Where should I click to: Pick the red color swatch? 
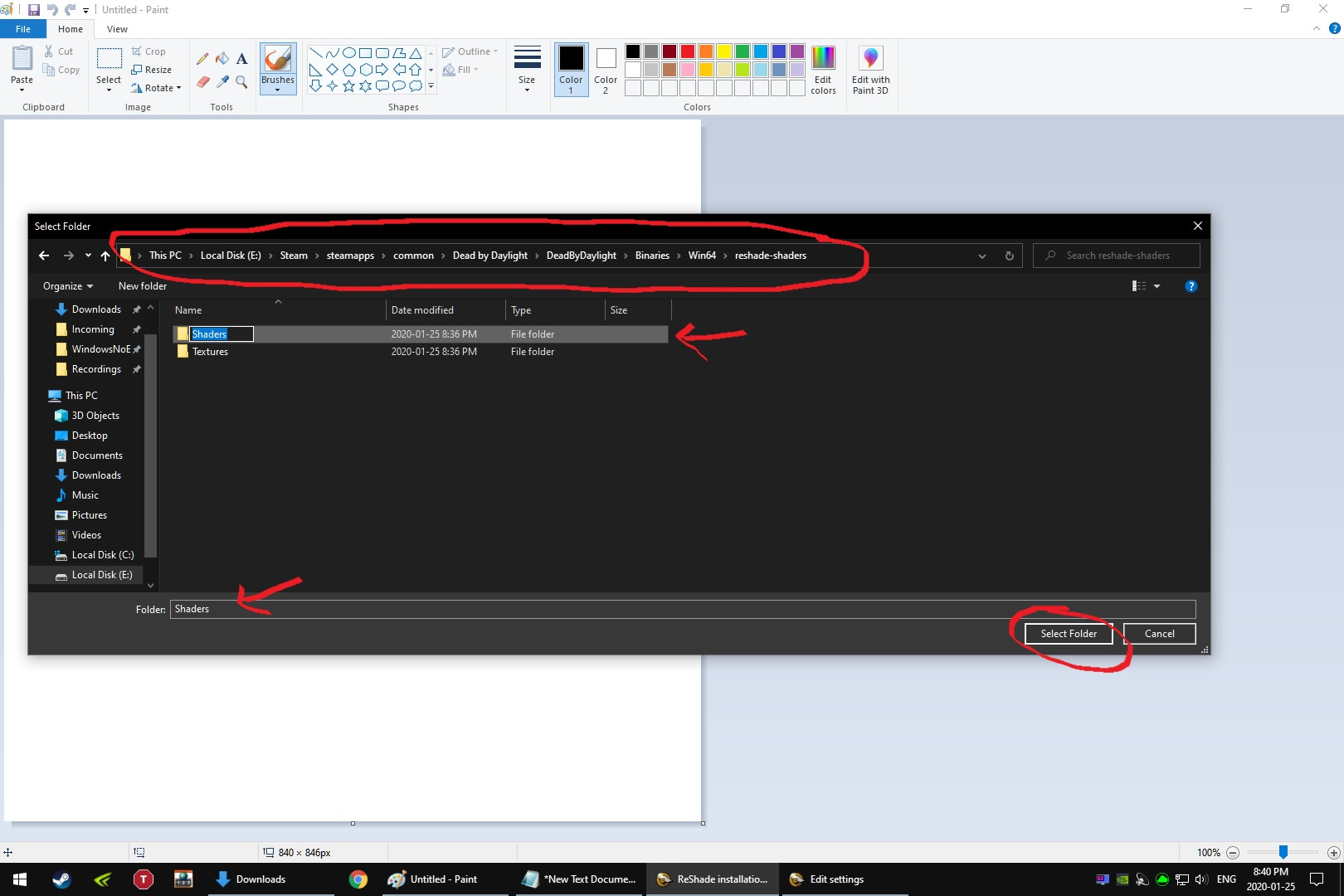tap(688, 51)
